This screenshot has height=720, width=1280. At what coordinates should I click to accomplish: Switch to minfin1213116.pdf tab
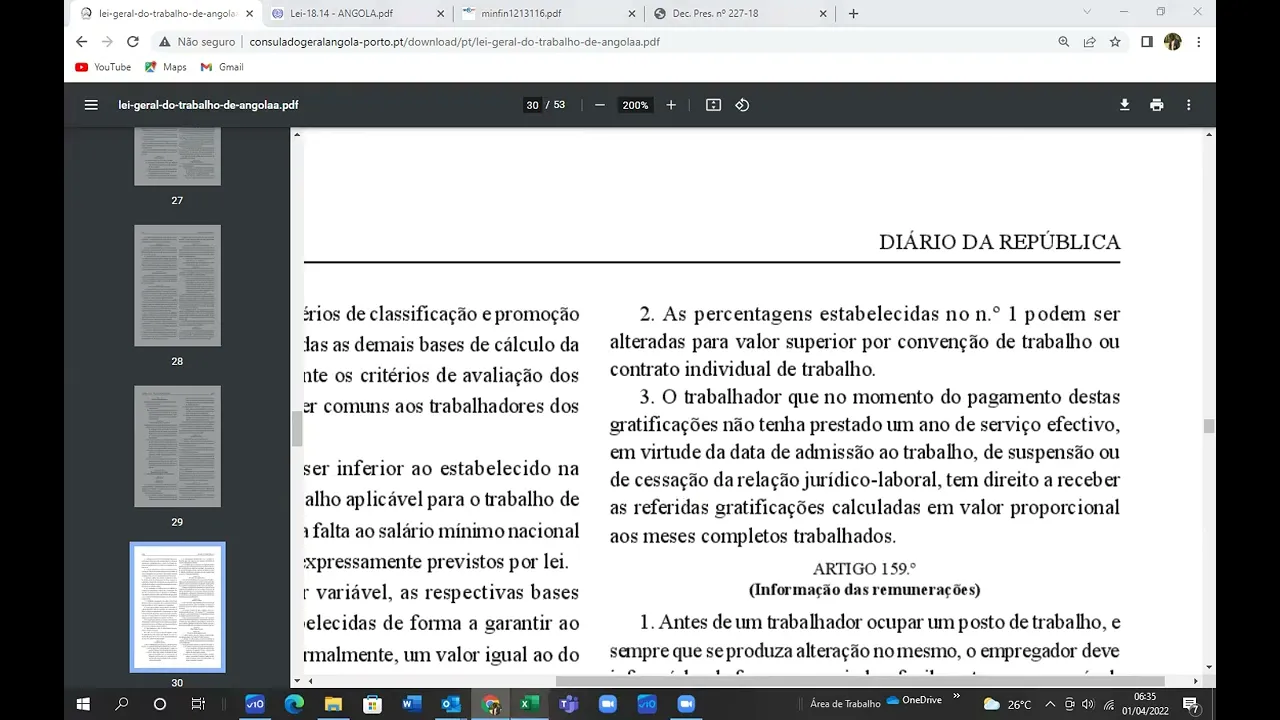[x=547, y=14]
